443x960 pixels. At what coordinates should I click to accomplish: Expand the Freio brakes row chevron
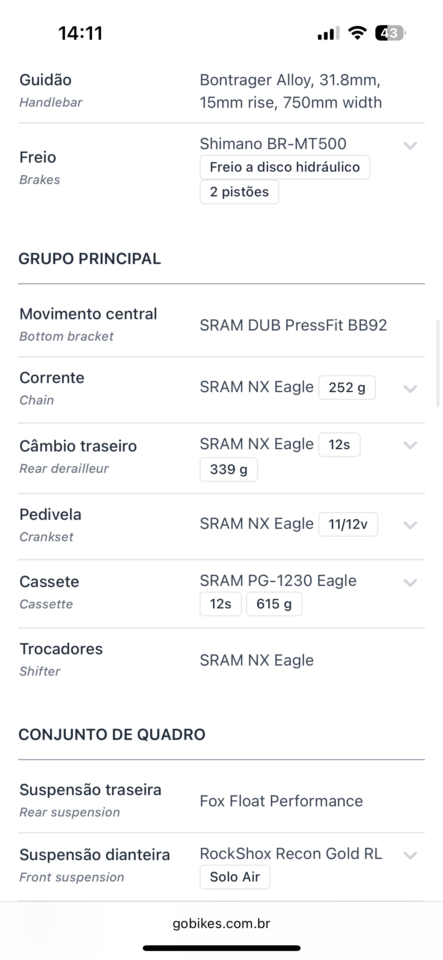point(410,146)
